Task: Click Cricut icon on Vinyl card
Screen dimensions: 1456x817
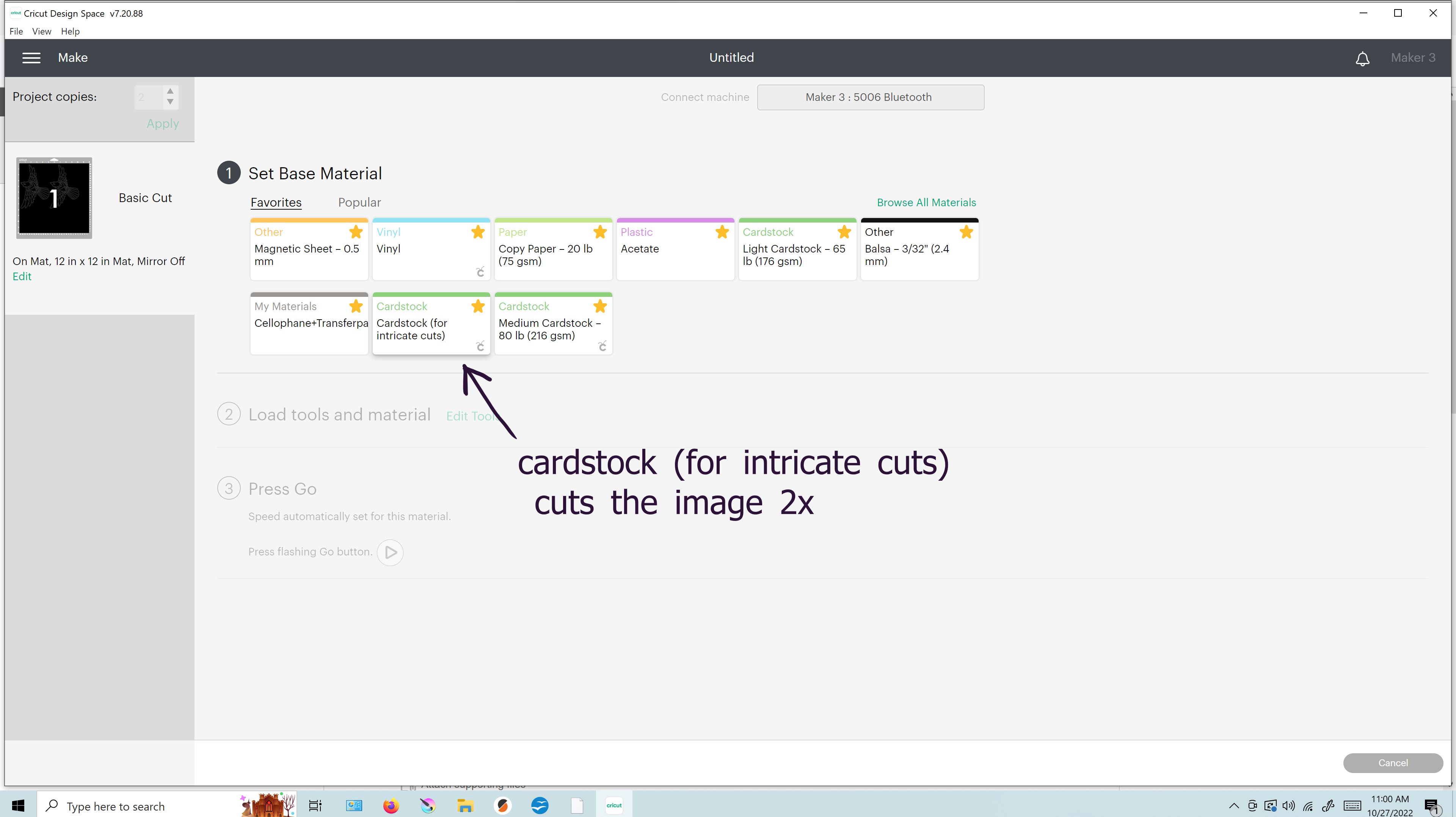Action: [480, 272]
